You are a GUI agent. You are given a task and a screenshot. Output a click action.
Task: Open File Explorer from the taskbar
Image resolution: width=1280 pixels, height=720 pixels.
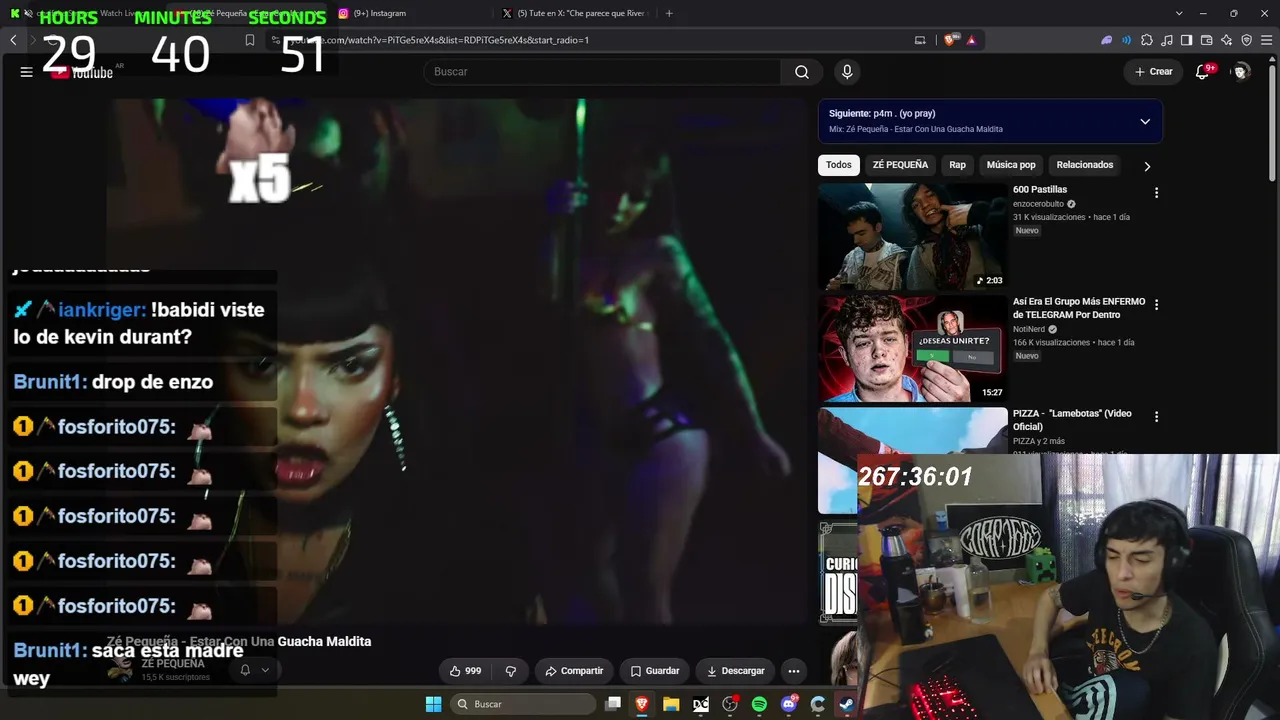[671, 704]
